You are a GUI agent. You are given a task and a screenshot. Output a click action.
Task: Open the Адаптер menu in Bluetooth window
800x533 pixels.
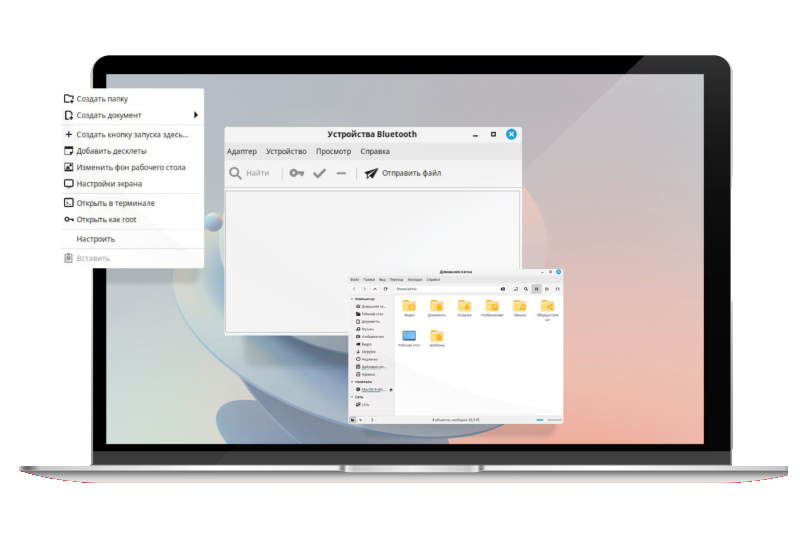[x=242, y=151]
